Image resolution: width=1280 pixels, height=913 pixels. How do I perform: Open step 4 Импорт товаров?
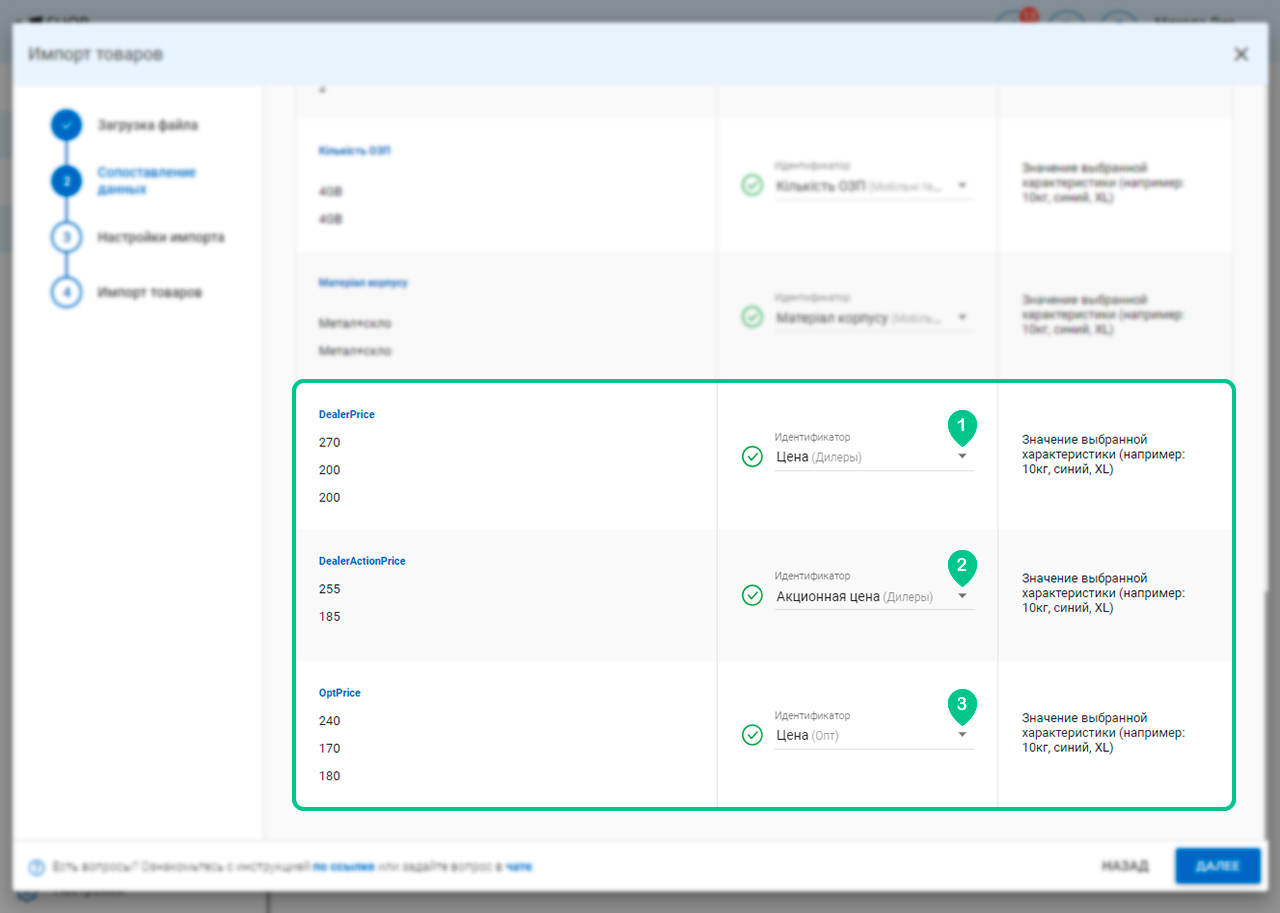(150, 293)
